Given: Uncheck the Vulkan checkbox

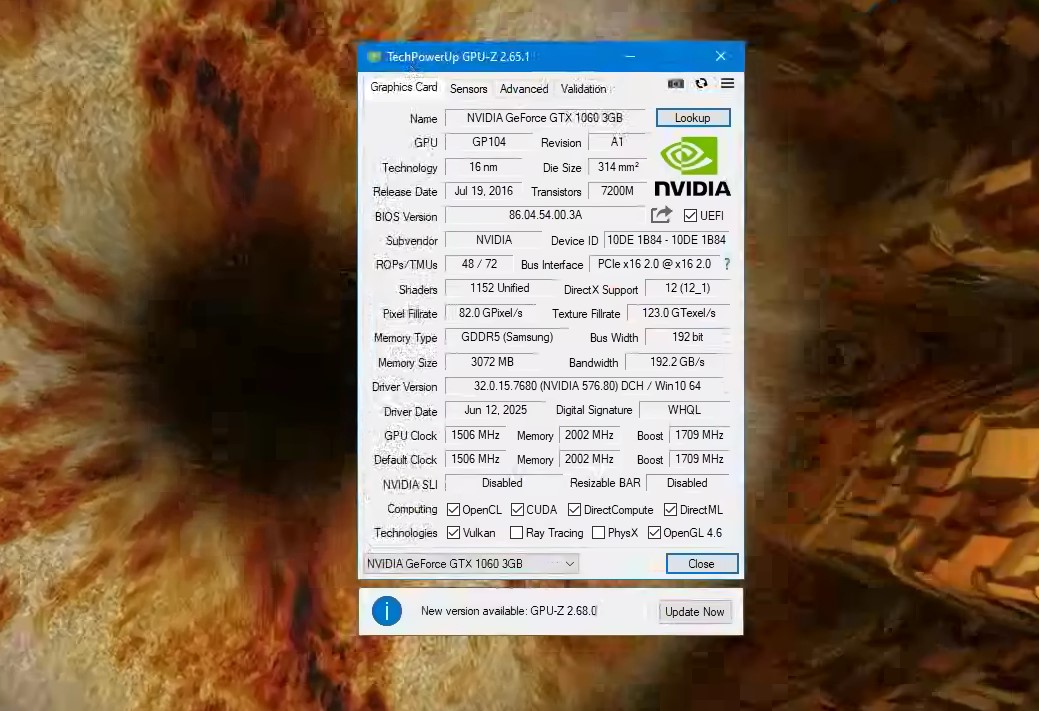Looking at the screenshot, I should pos(453,533).
